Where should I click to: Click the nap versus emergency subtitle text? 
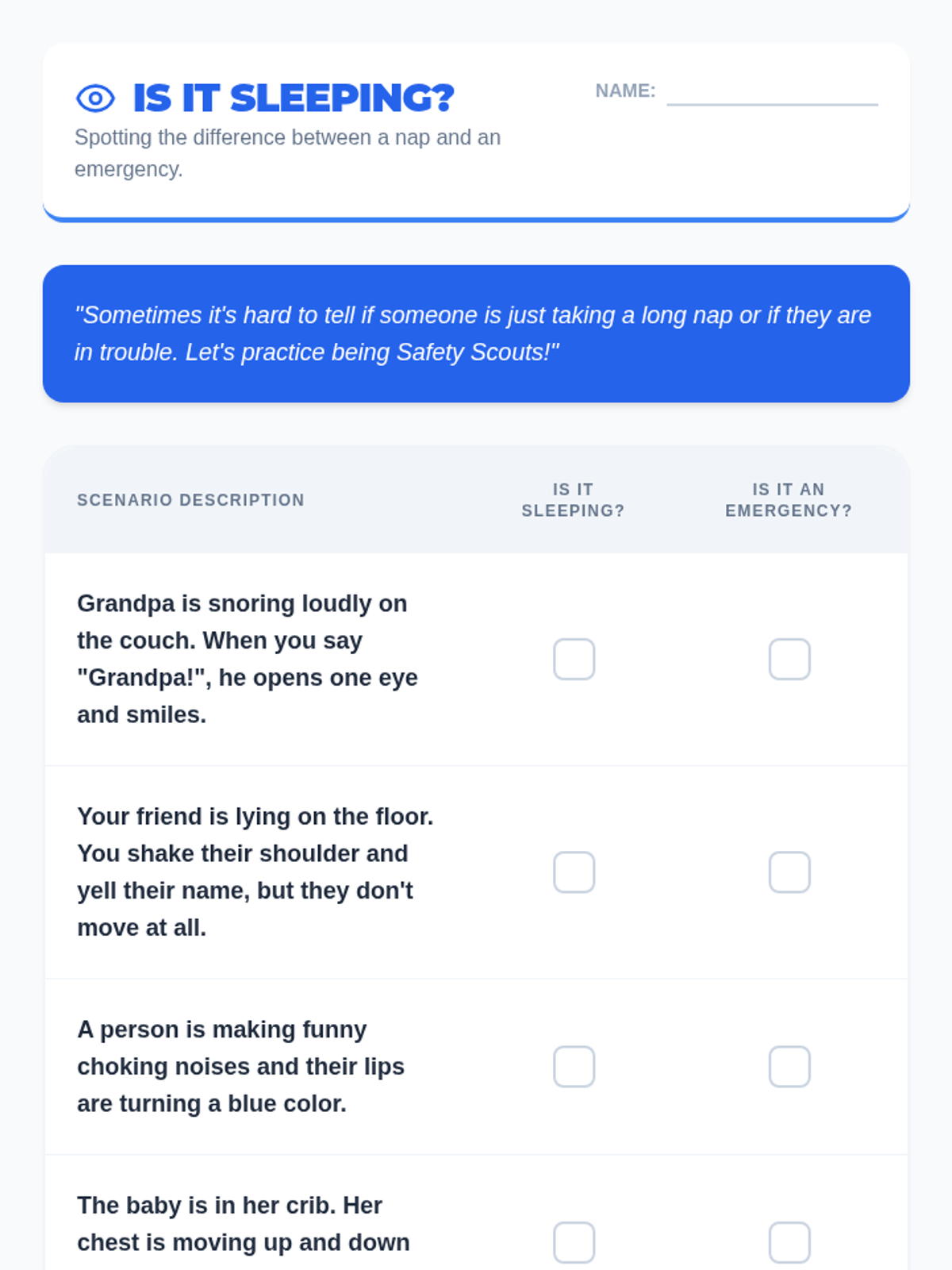click(287, 153)
